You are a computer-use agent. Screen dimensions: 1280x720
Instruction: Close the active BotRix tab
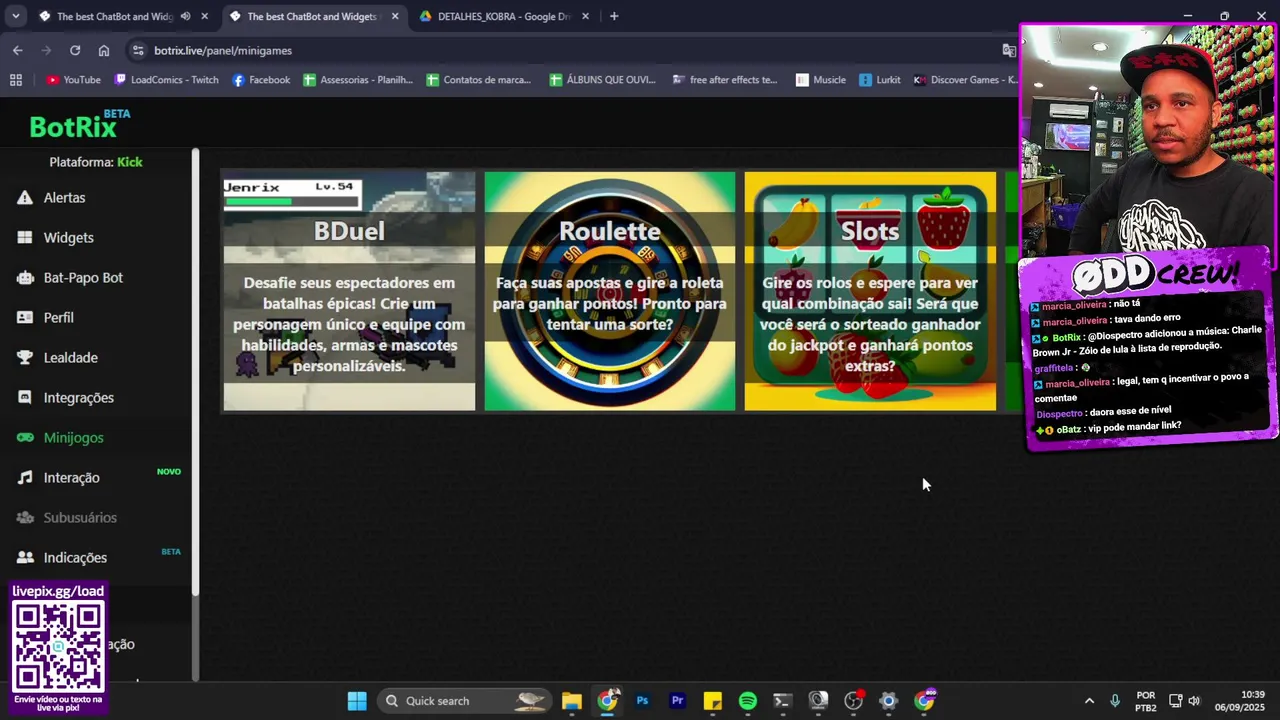[x=395, y=16]
